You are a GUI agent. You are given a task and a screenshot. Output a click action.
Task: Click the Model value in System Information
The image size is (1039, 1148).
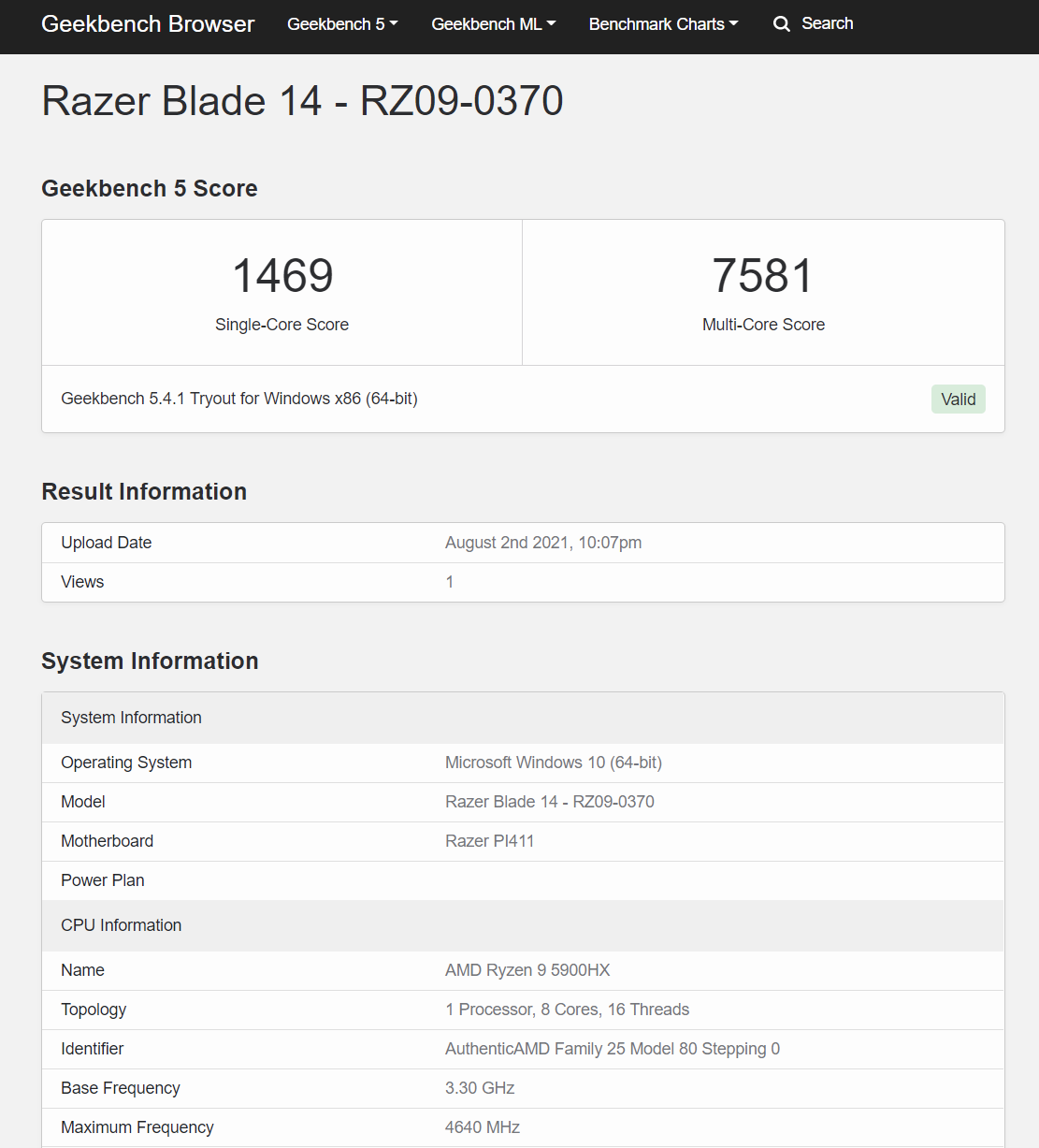[549, 802]
